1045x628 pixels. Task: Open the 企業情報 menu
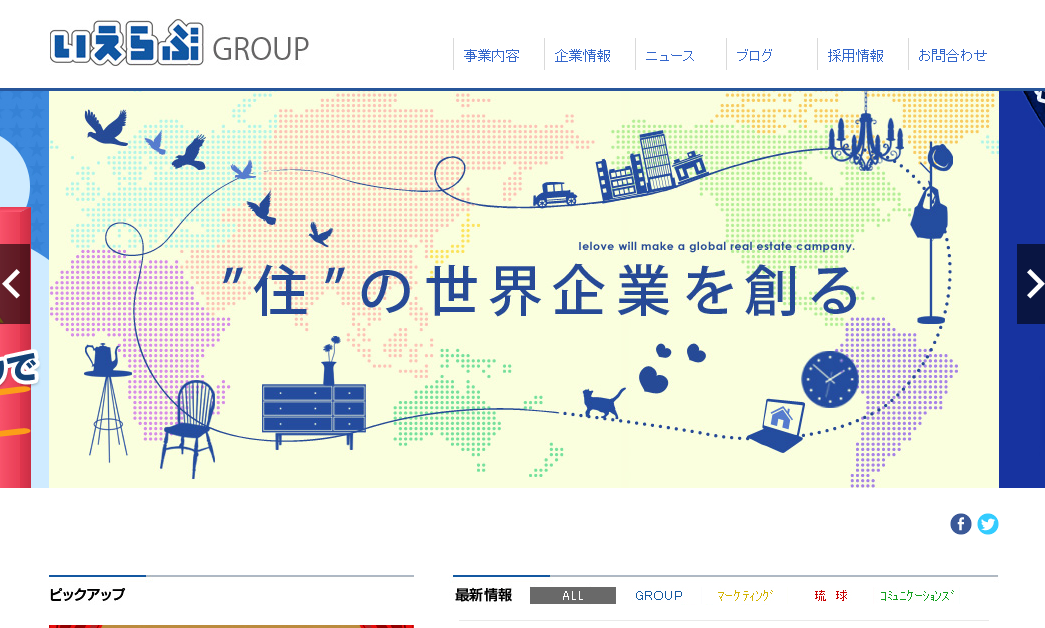tap(585, 55)
